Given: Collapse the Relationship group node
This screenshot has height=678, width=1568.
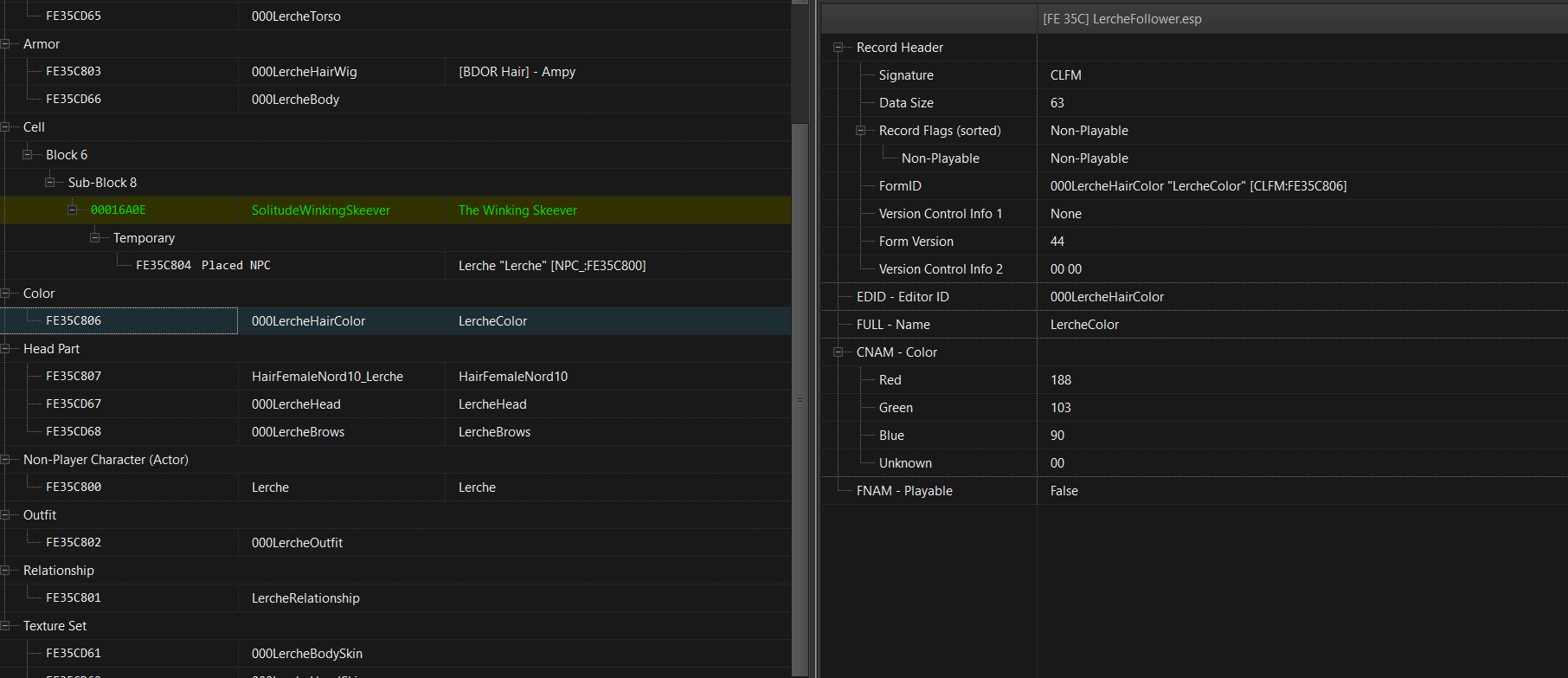Looking at the screenshot, I should tap(5, 571).
